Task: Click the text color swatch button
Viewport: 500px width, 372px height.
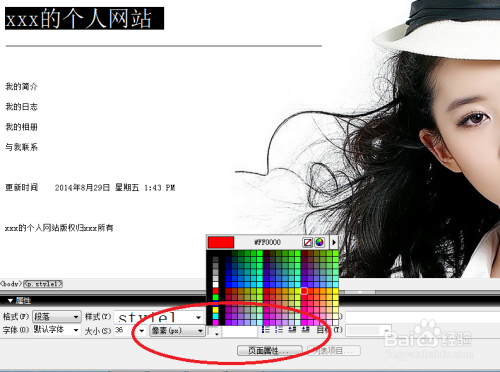Action: [x=213, y=331]
